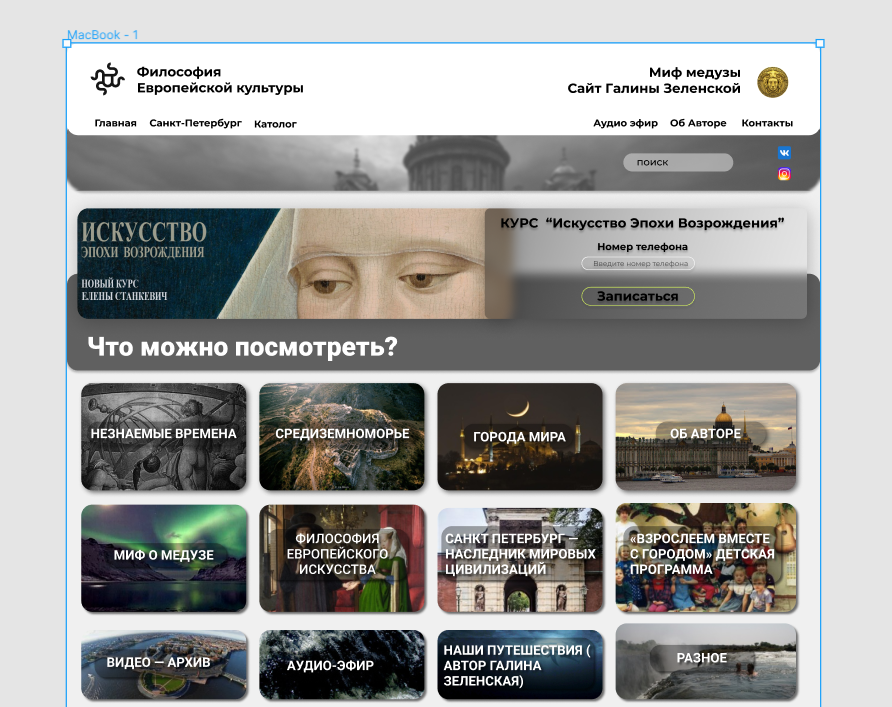Open the Каталог menu item

click(x=275, y=125)
